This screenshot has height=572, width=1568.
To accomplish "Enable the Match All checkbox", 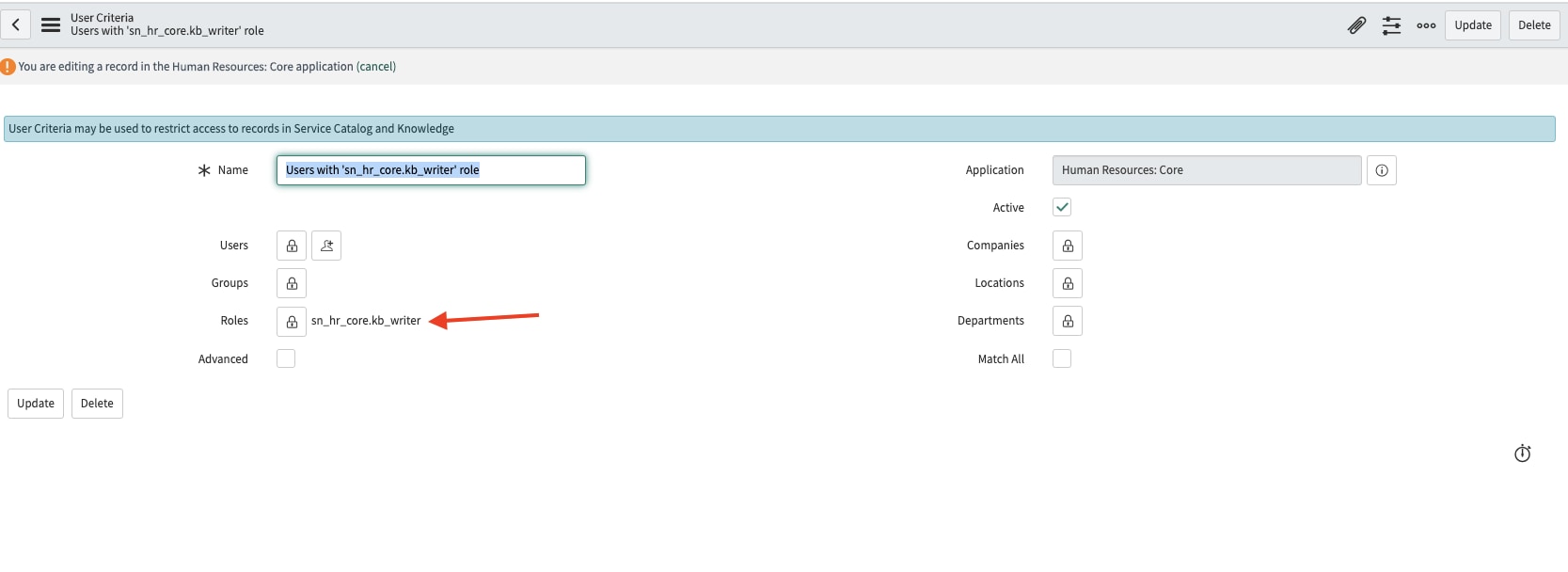I will (x=1062, y=358).
